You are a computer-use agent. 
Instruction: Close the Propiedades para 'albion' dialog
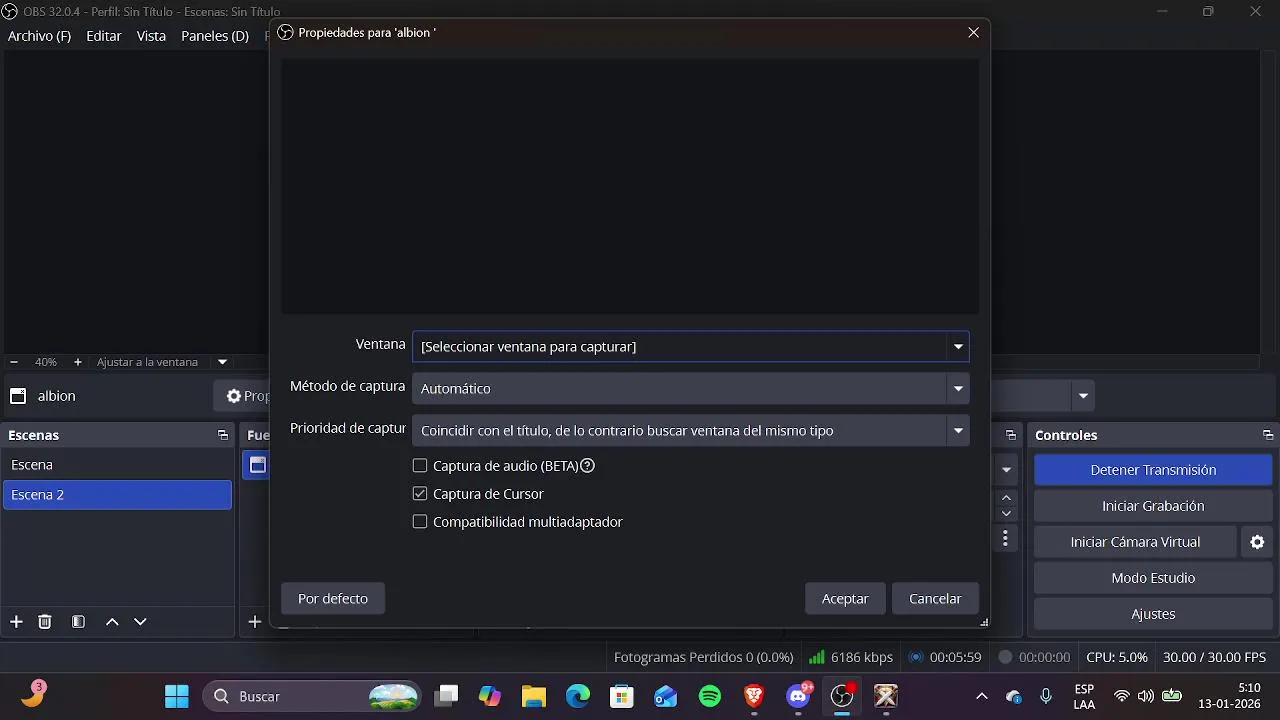click(x=973, y=32)
